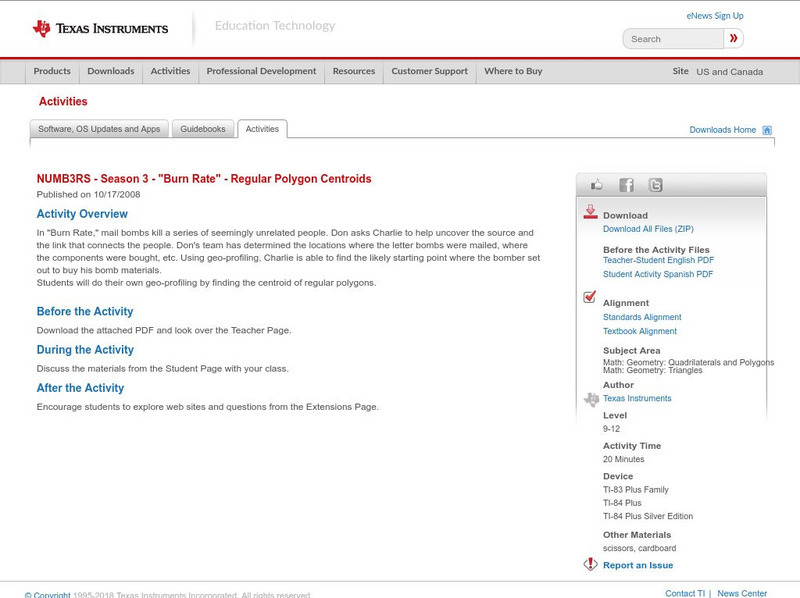Open News Center footer link
This screenshot has height=598, width=800.
(x=742, y=593)
